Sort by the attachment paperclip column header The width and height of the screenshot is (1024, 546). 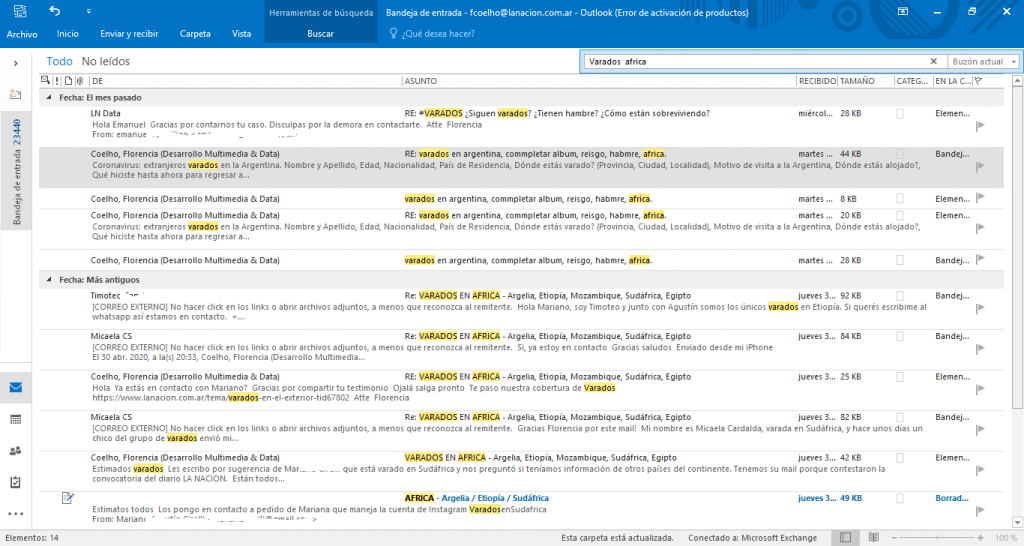click(80, 81)
